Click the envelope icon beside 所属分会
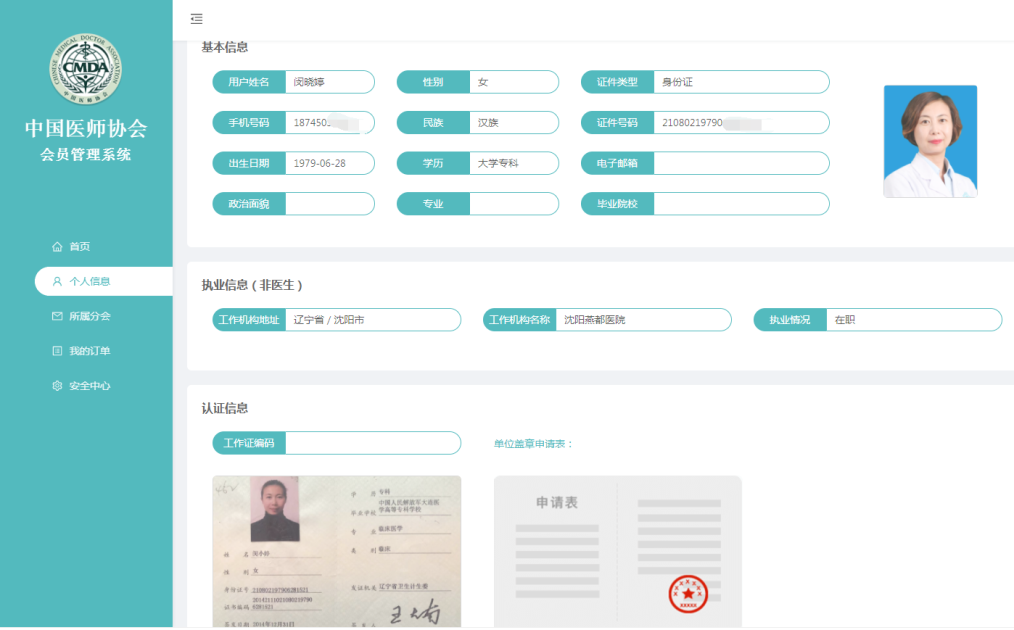The height and width of the screenshot is (630, 1014). (x=55, y=316)
